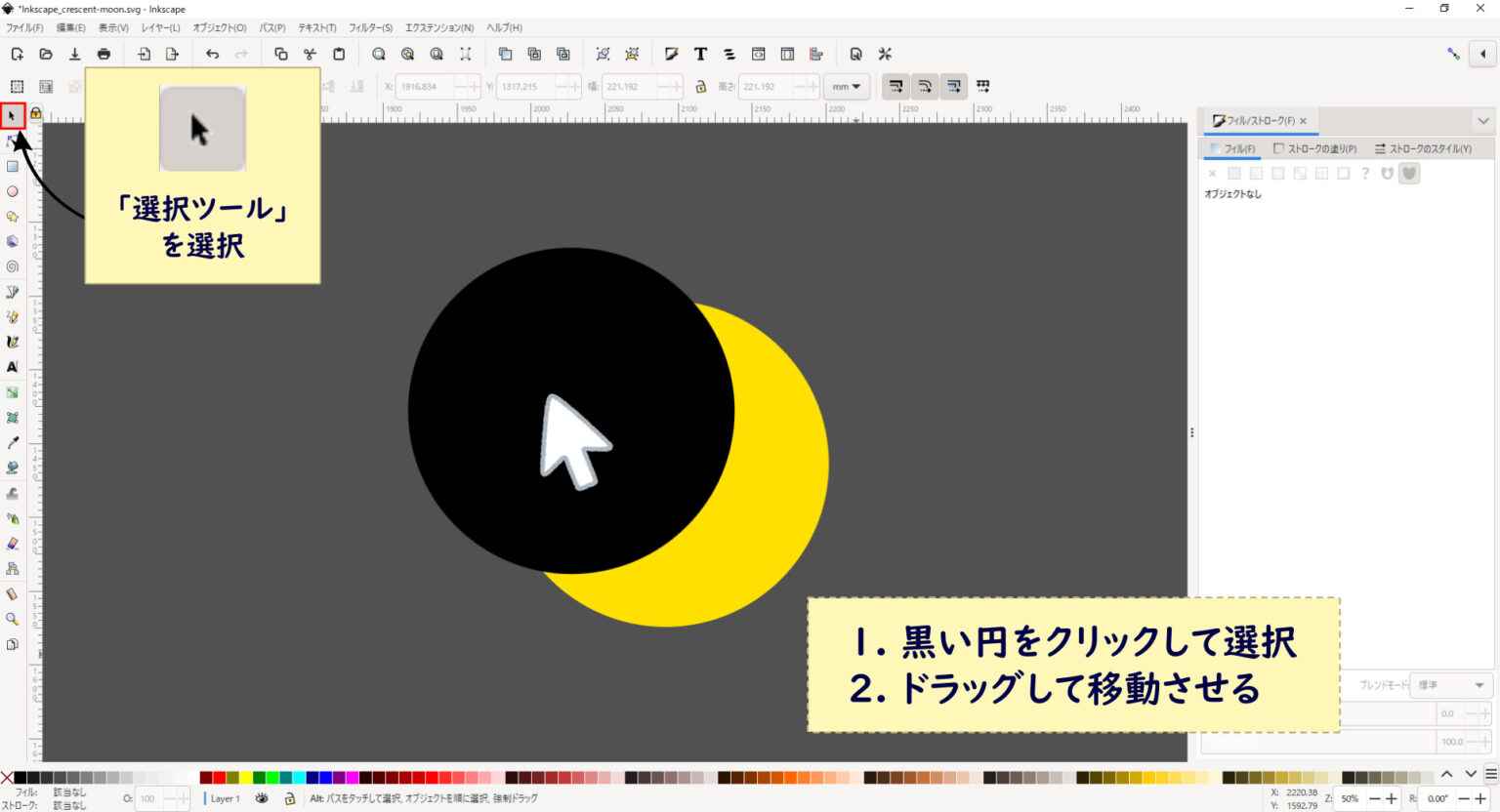Screen dimensions: 1500x812
Task: Open the mm unit dropdown
Action: [846, 86]
